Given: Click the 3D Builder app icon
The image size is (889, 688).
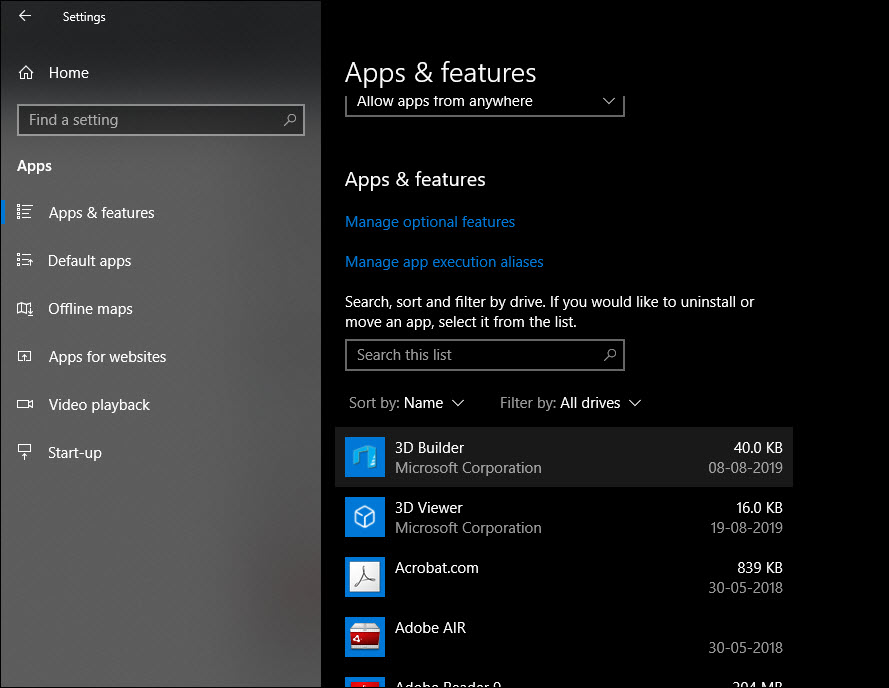Looking at the screenshot, I should coord(365,457).
